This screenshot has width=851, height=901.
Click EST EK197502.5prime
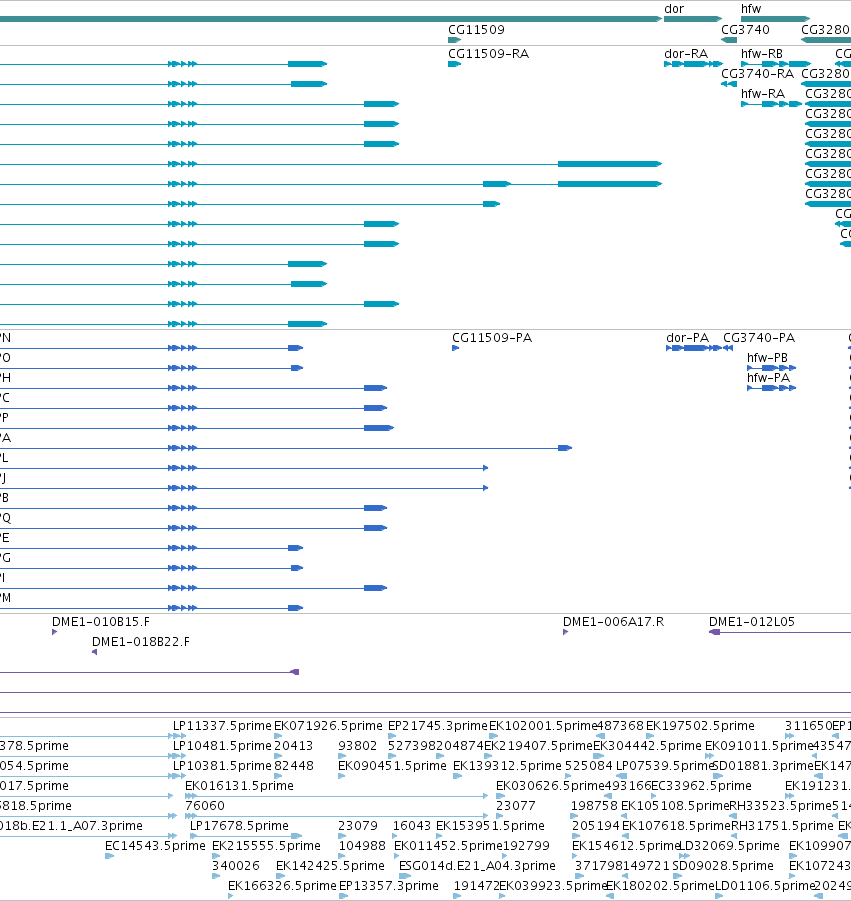700,726
